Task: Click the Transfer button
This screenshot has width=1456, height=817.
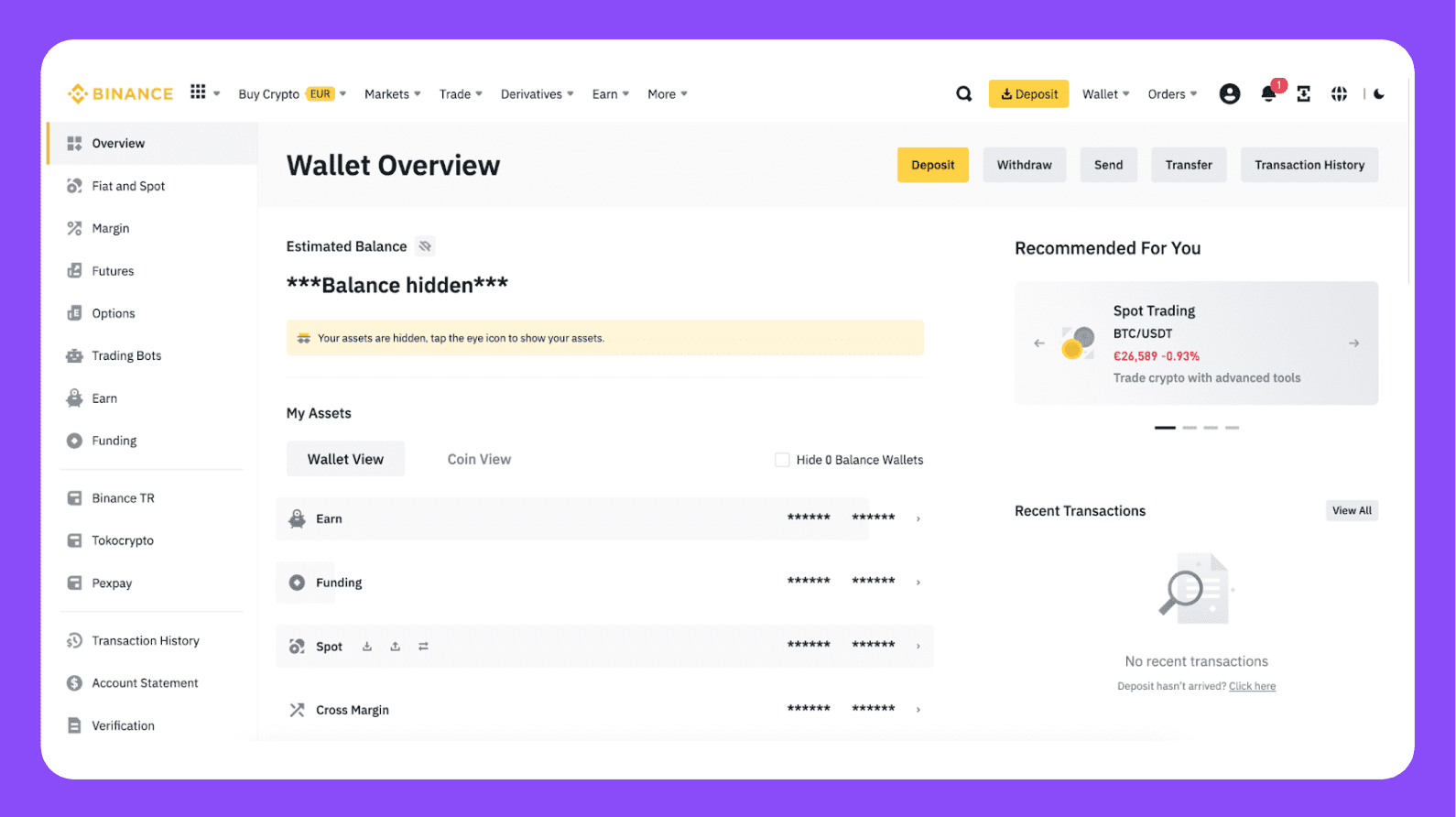Action: pyautogui.click(x=1189, y=165)
